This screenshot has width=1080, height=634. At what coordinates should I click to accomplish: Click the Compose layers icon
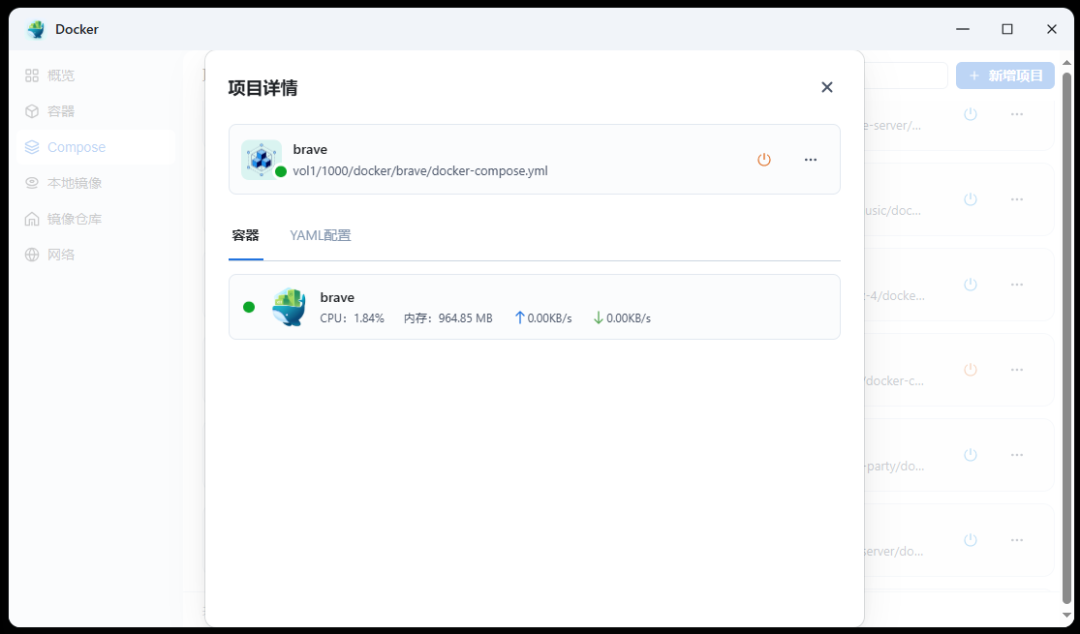tap(32, 147)
